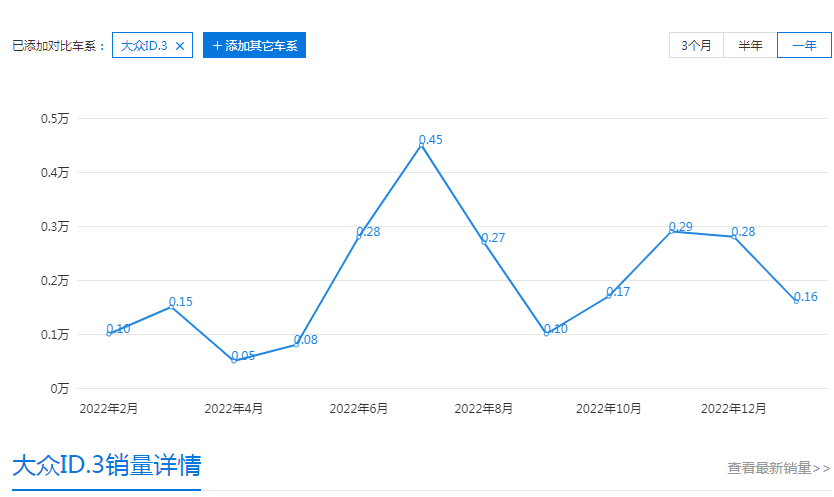The width and height of the screenshot is (834, 497).
Task: Click the 2022年4月 axis label
Action: coord(233,409)
